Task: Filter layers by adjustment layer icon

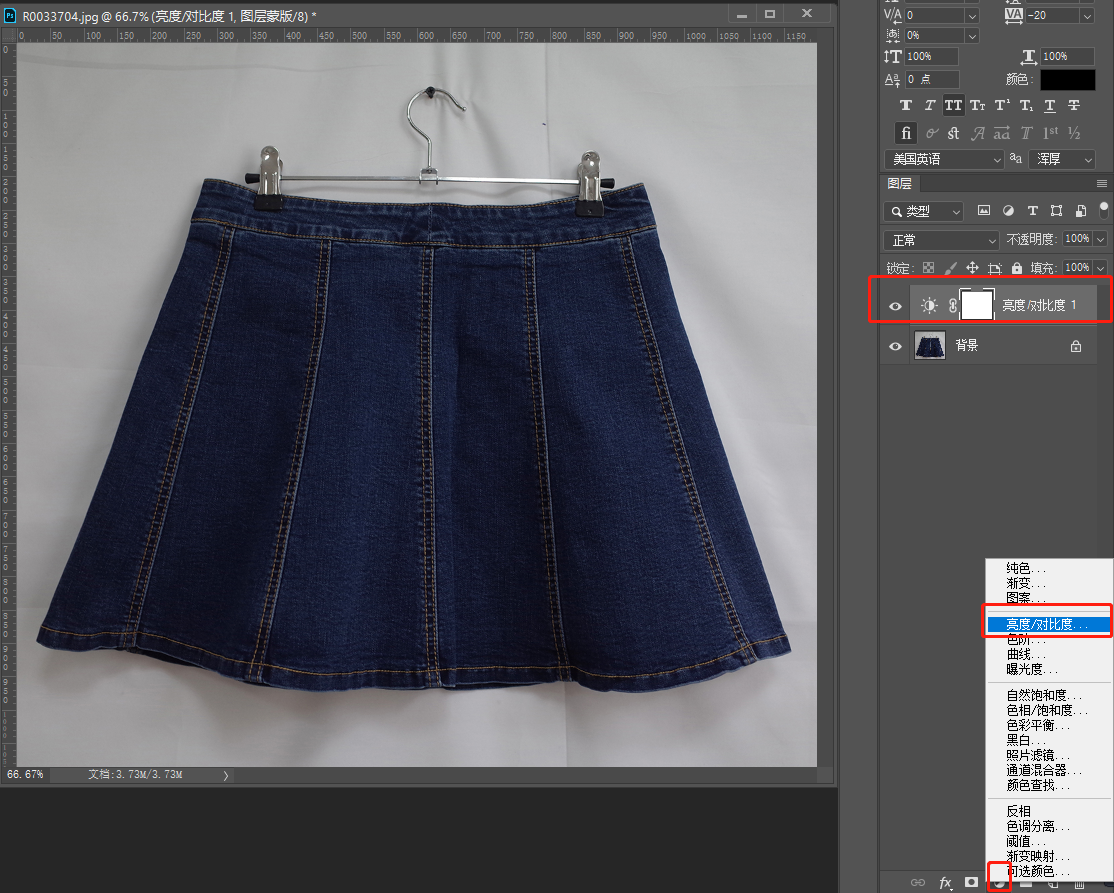Action: click(1008, 211)
